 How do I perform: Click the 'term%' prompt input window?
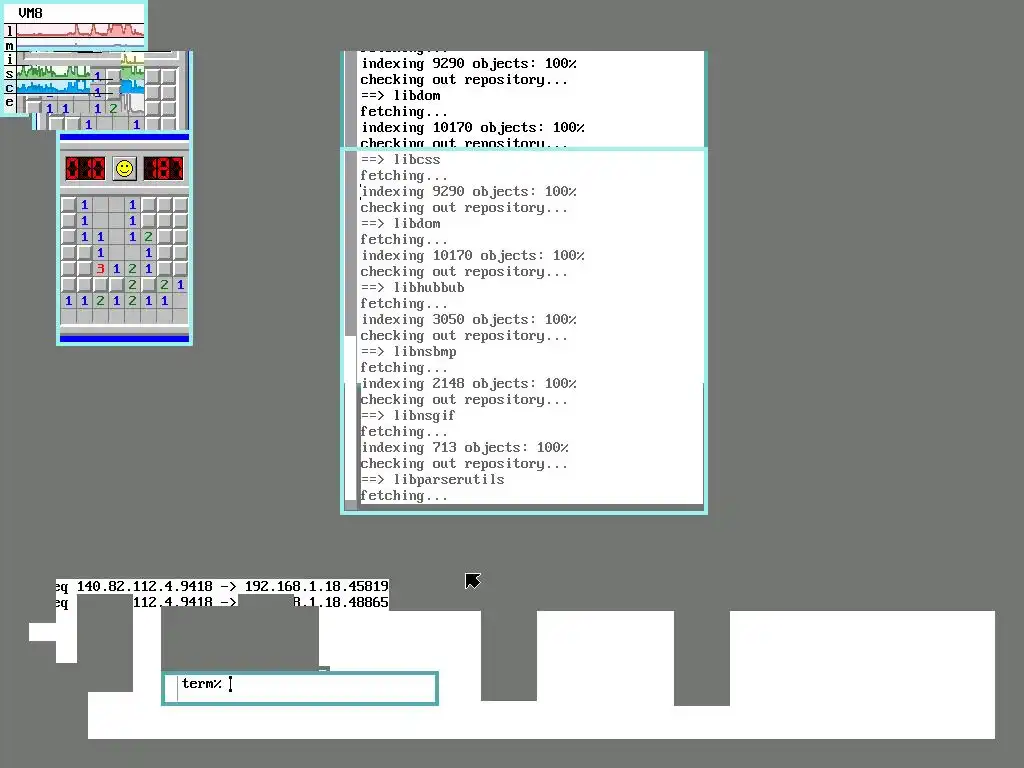[300, 688]
